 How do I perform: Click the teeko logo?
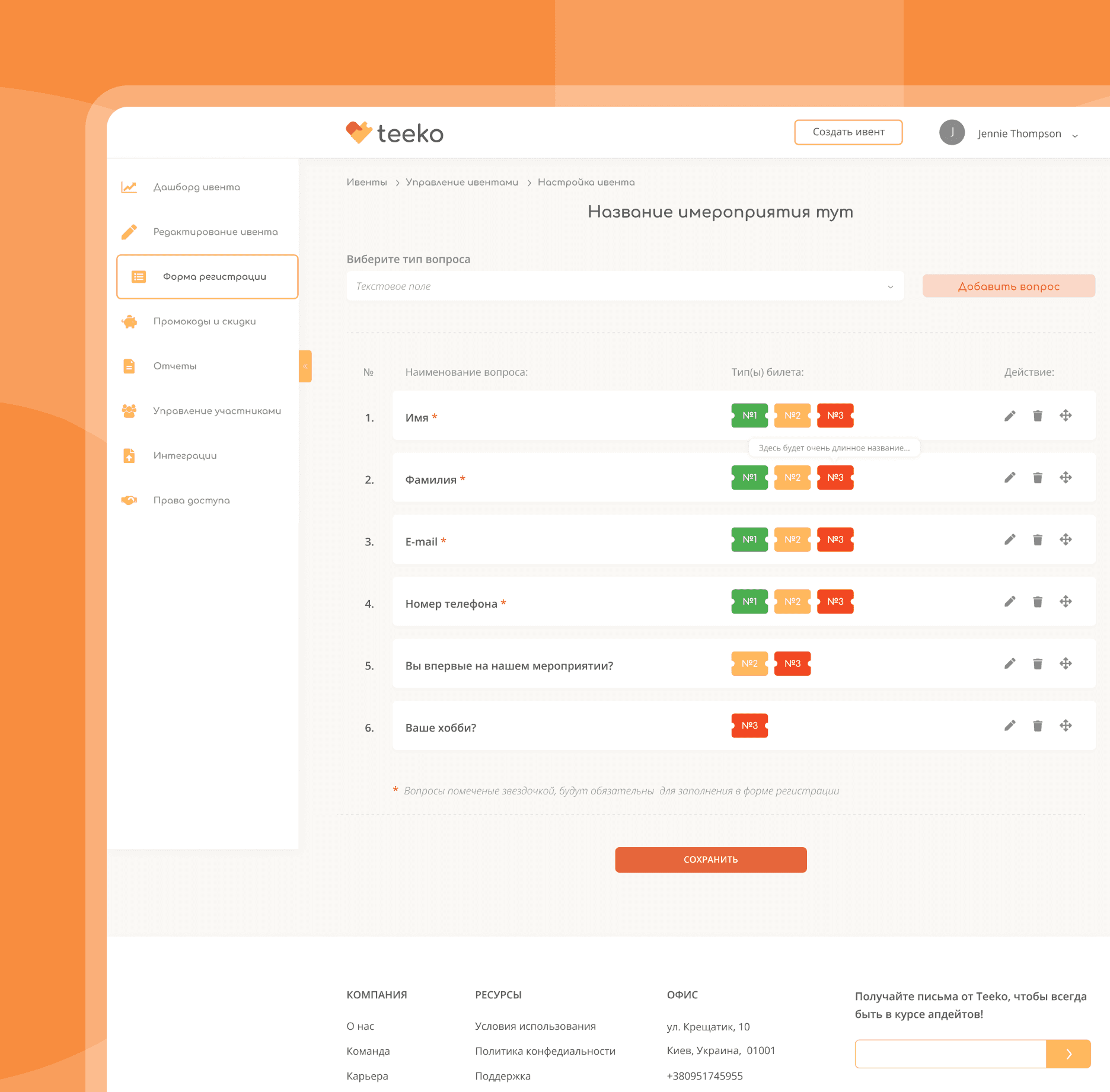[395, 133]
